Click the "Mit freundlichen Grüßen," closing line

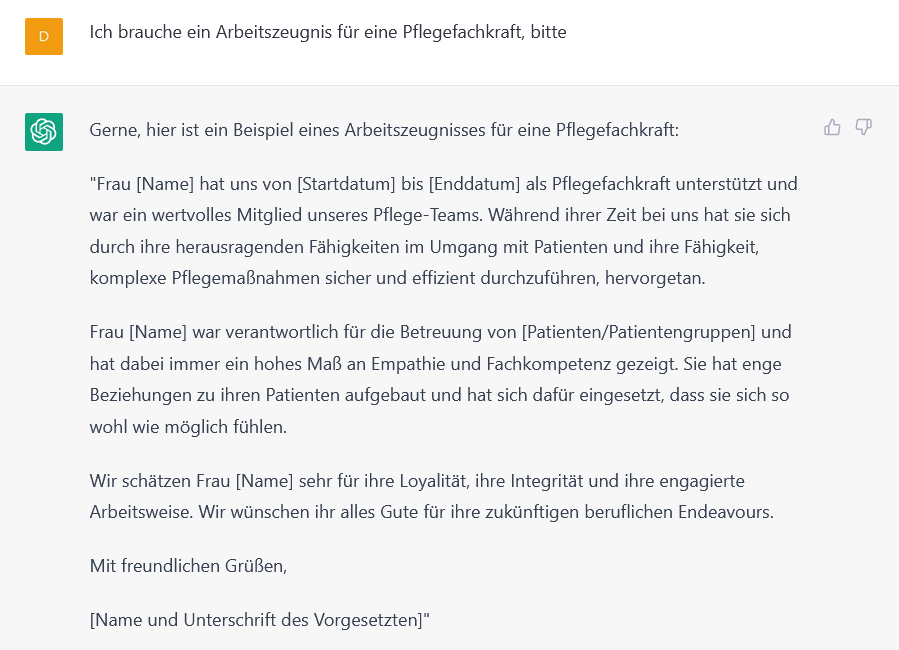(188, 566)
